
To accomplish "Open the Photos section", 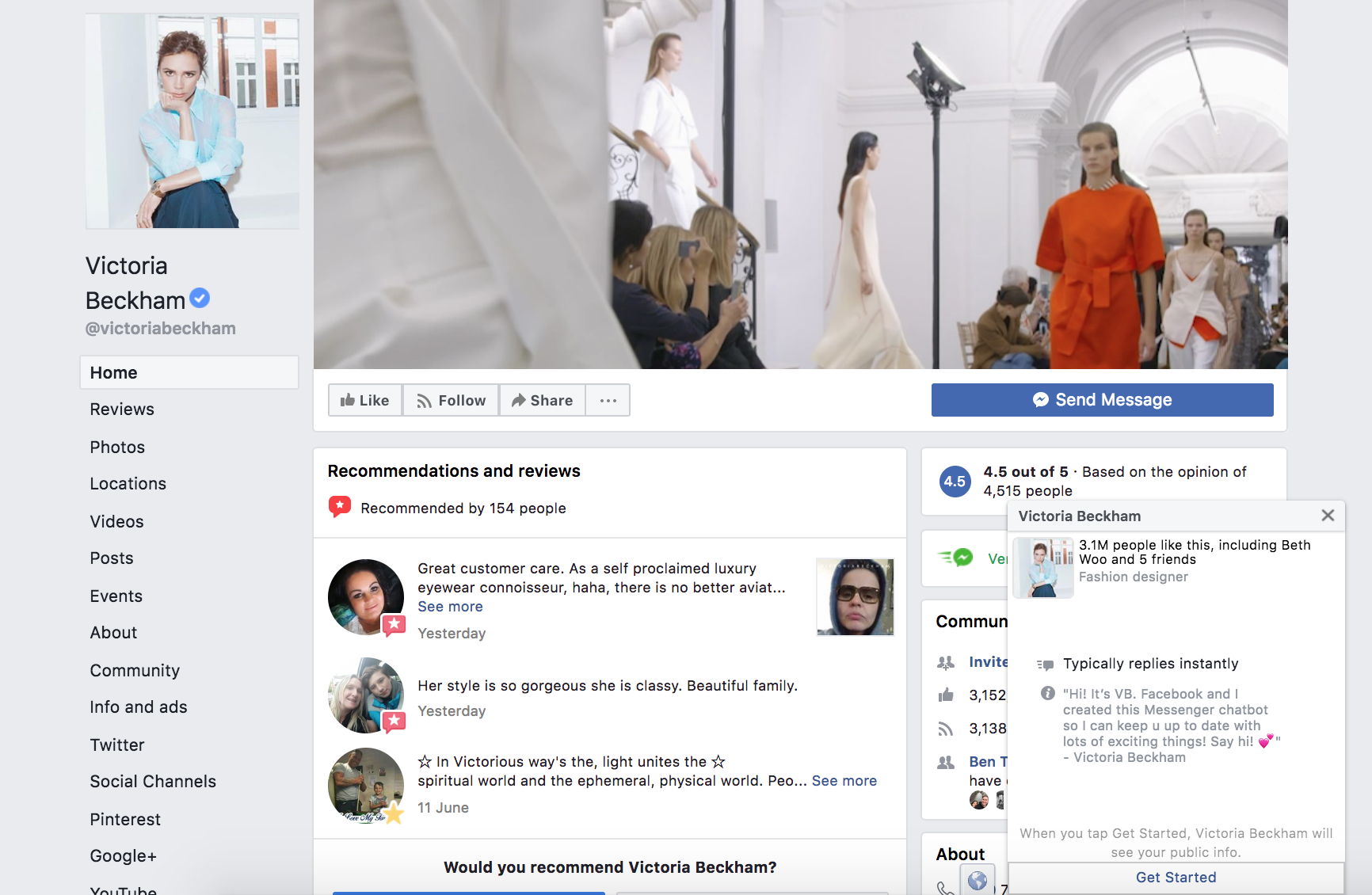I will [x=117, y=447].
